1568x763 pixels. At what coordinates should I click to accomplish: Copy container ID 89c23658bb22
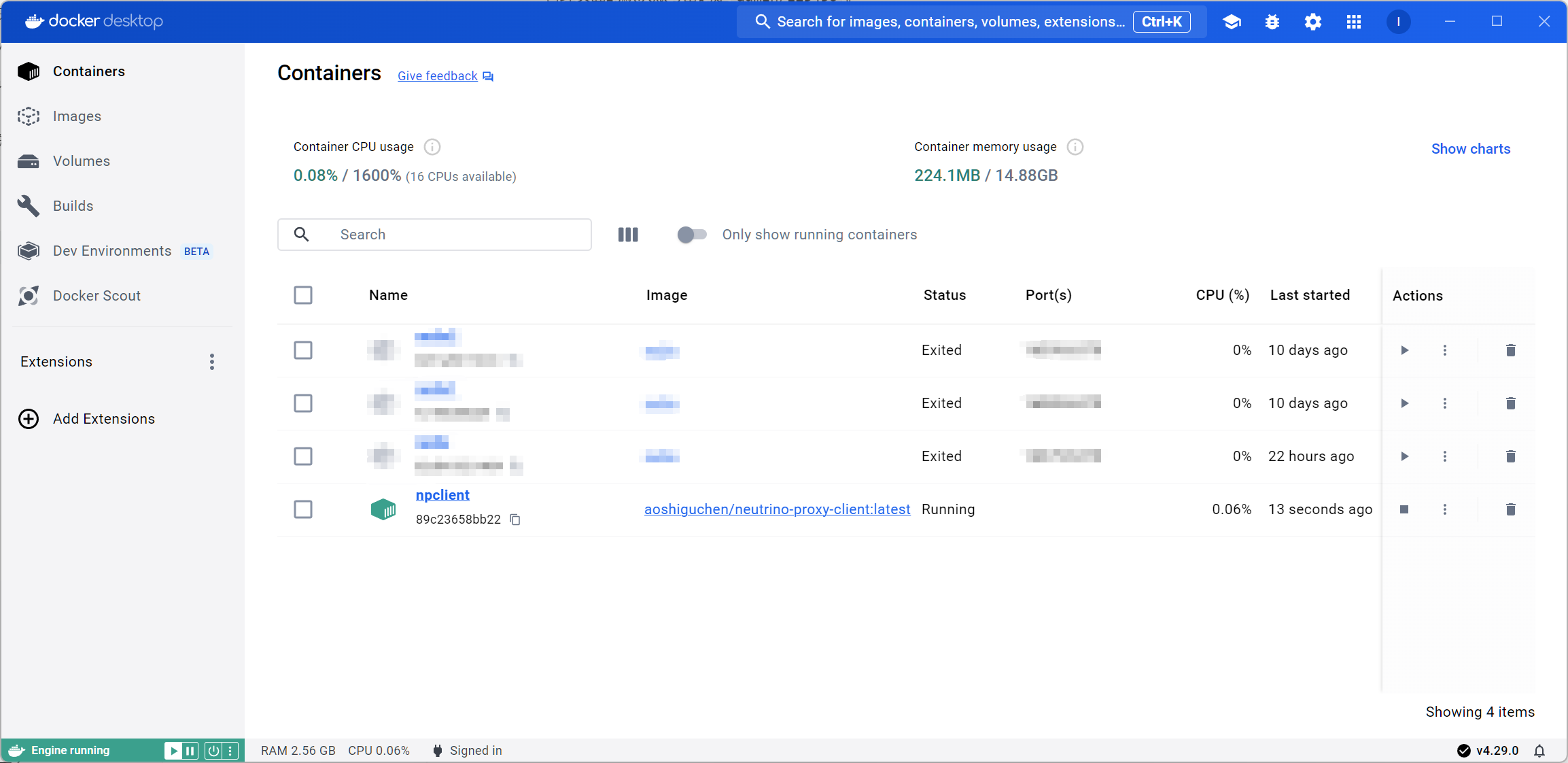point(515,520)
